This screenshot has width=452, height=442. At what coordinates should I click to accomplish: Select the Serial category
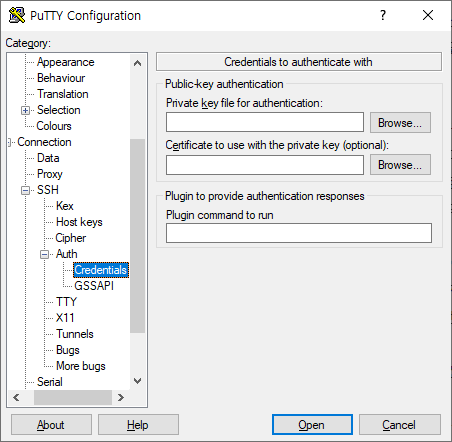point(50,382)
